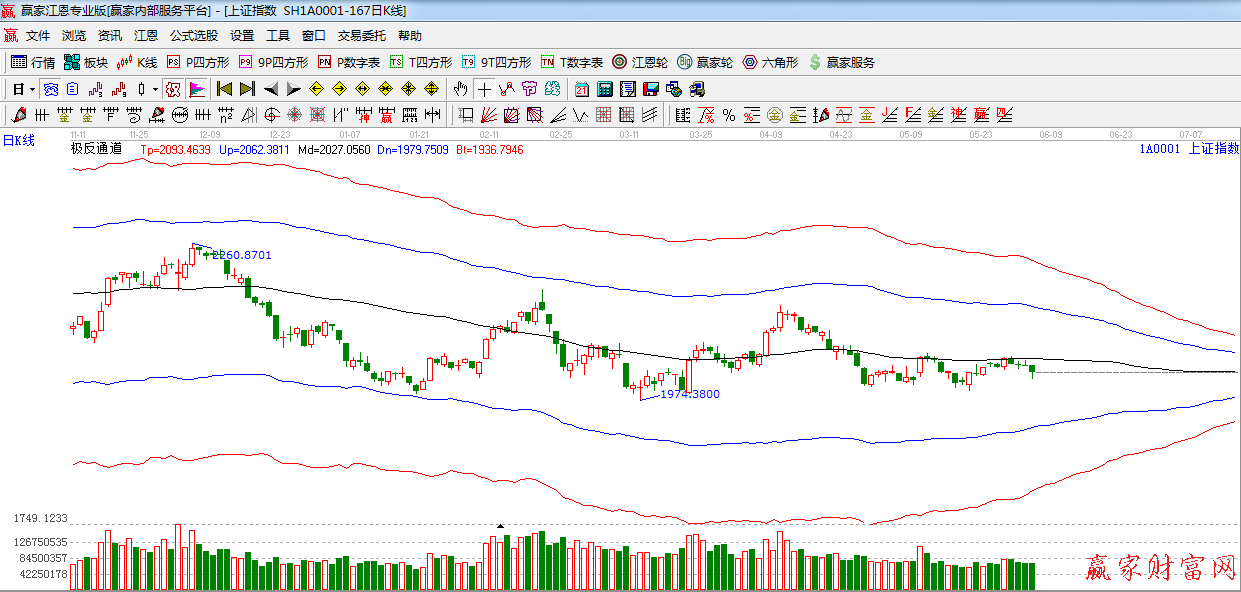Click the 行情 quotes button
The width and height of the screenshot is (1241, 592).
tap(33, 62)
